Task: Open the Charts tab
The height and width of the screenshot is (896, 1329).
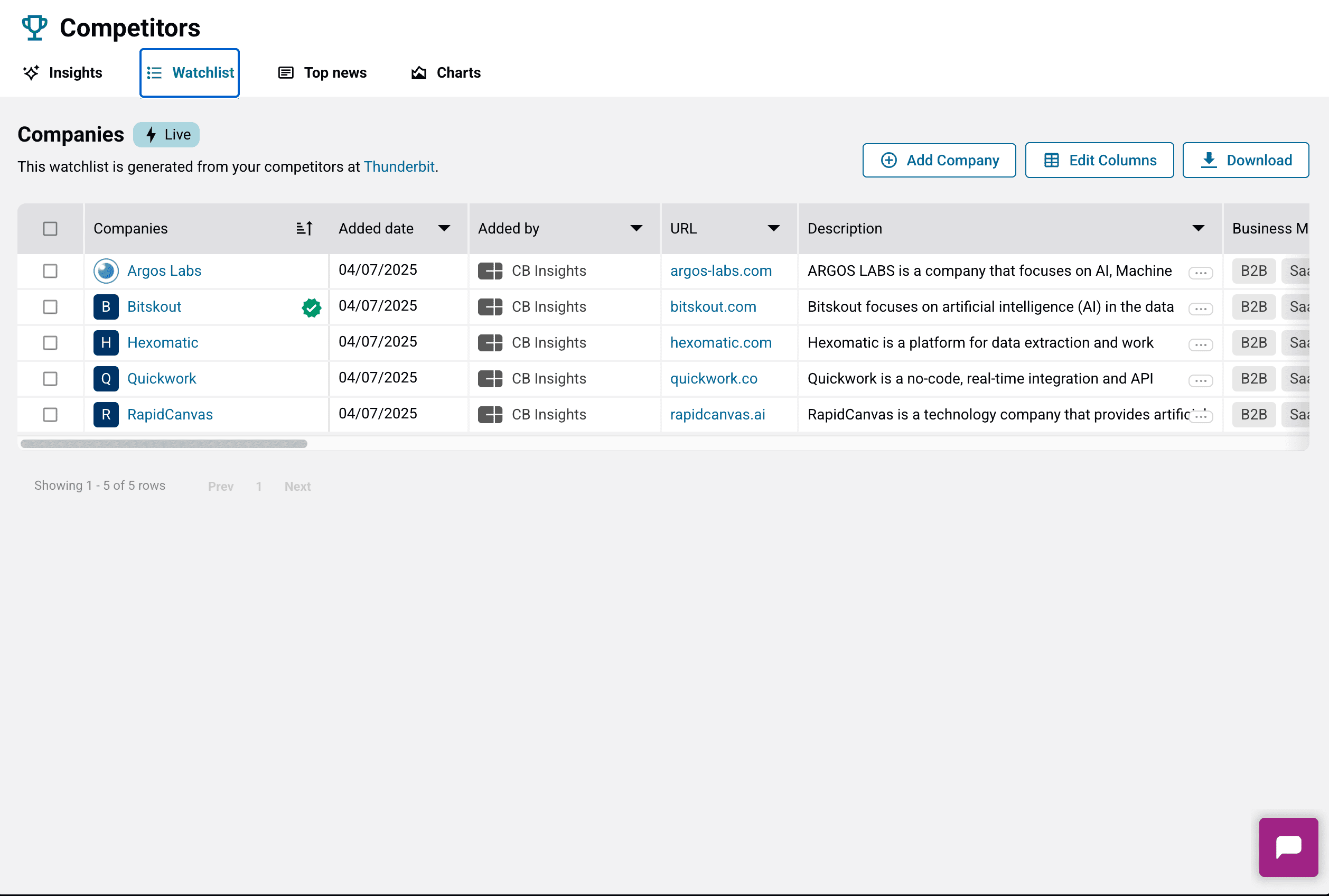Action: pyautogui.click(x=446, y=72)
